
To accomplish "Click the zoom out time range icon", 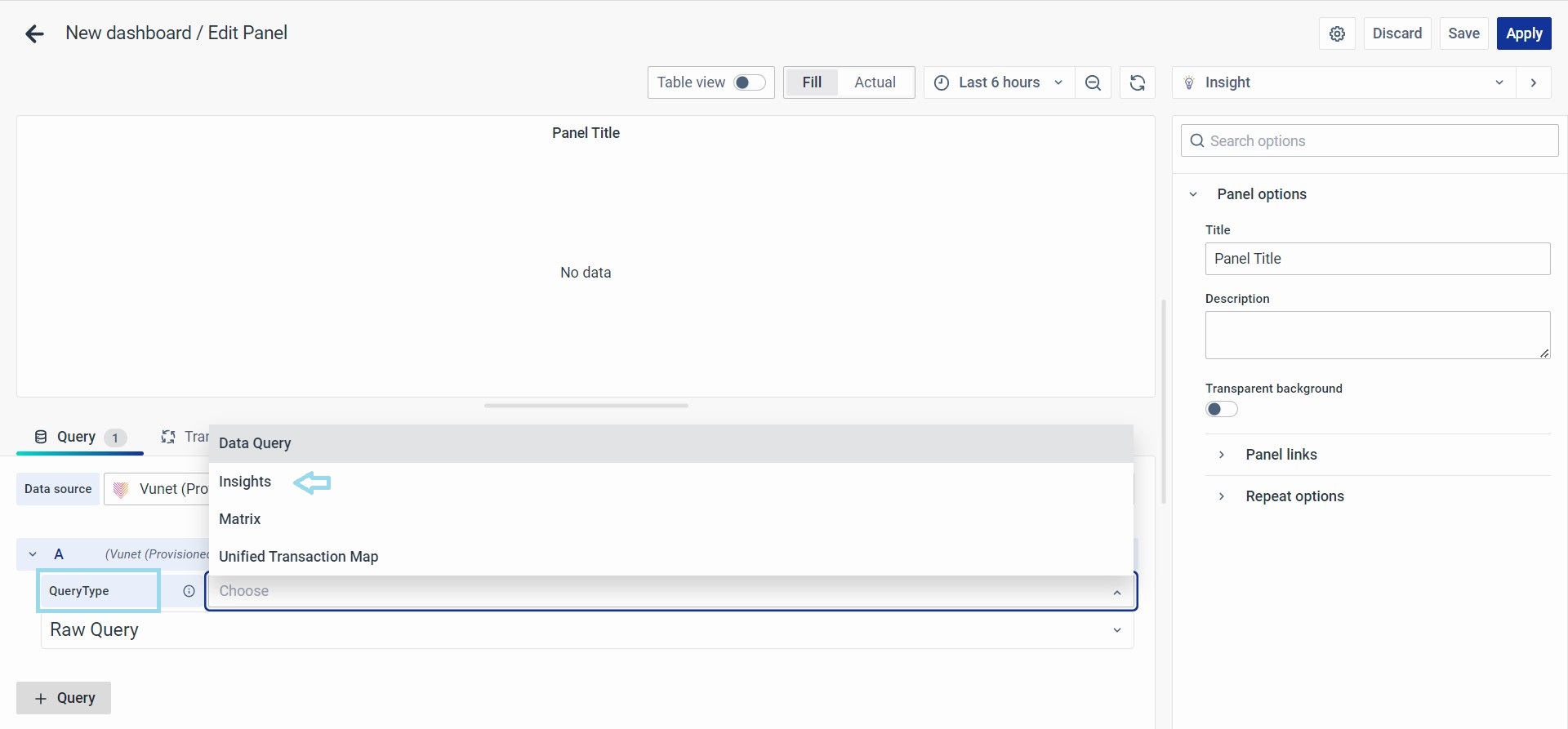I will point(1093,82).
